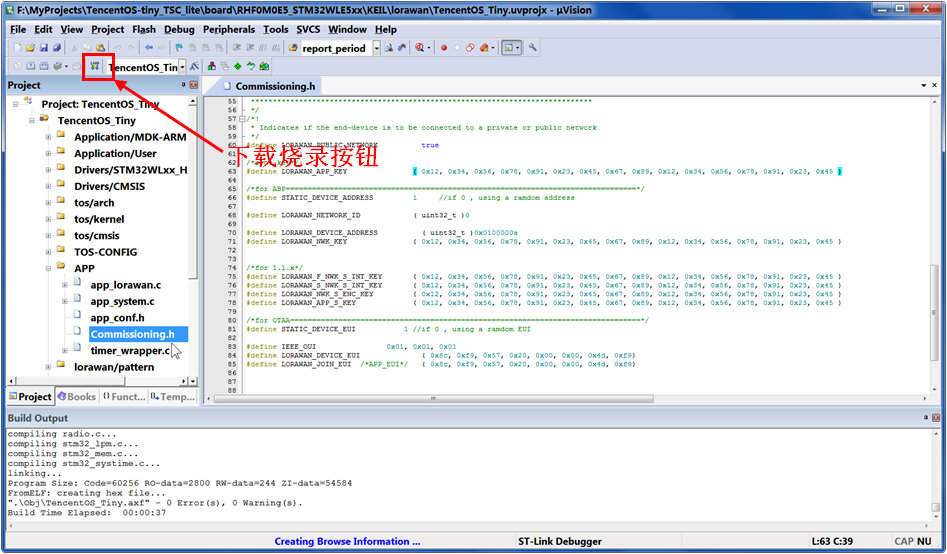Click the Rebuild all target files icon

tap(44, 66)
